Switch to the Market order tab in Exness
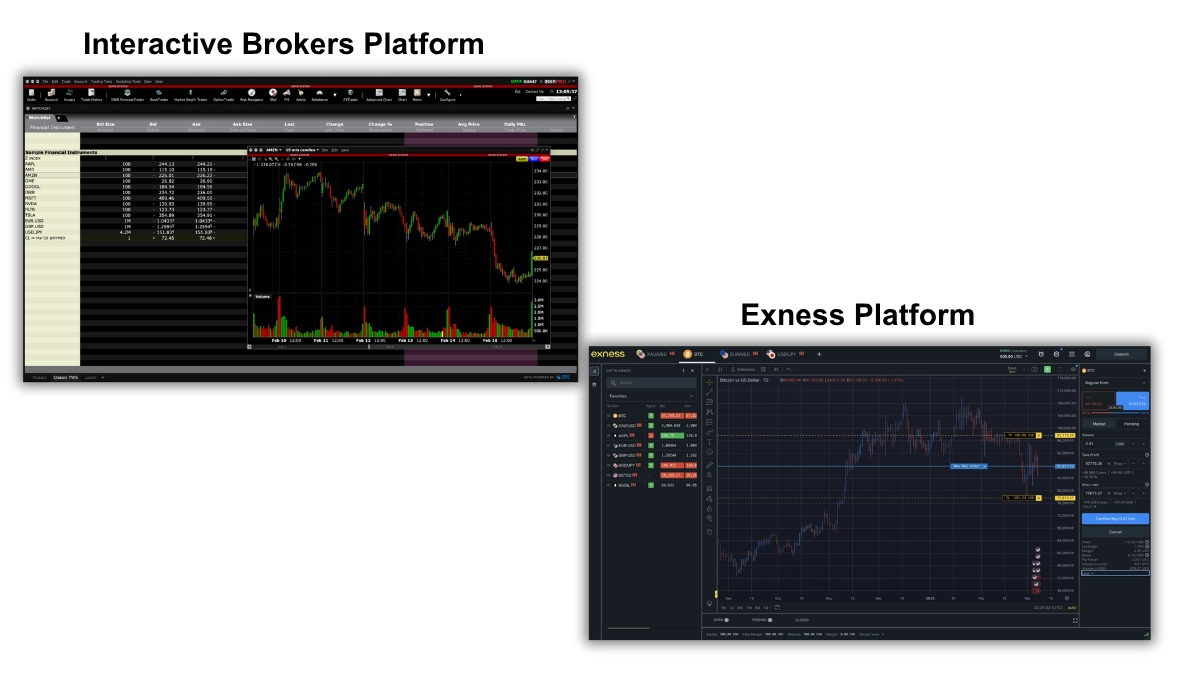This screenshot has width=1200, height=675. click(x=1099, y=423)
